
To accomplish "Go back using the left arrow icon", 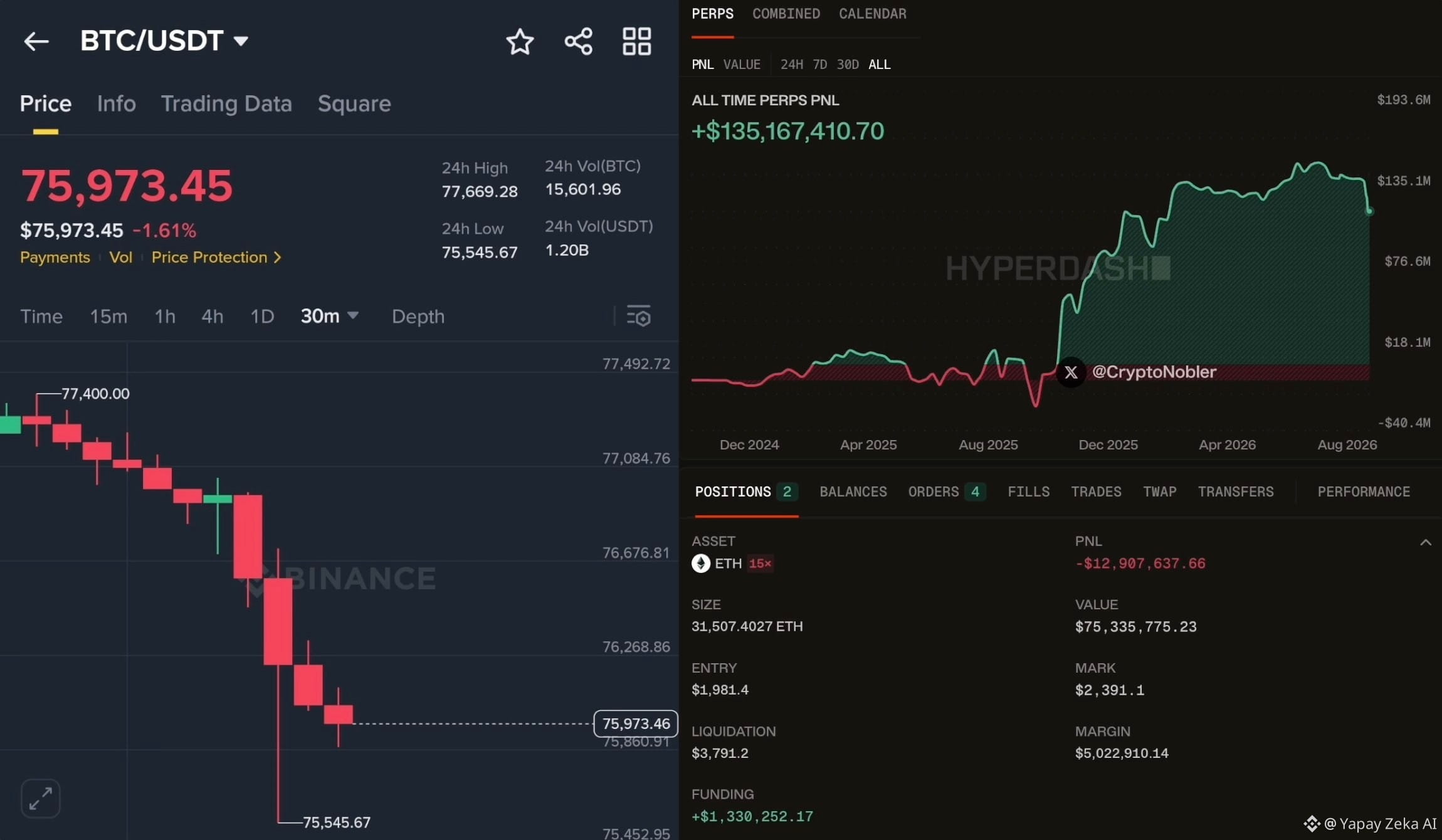I will [x=36, y=41].
